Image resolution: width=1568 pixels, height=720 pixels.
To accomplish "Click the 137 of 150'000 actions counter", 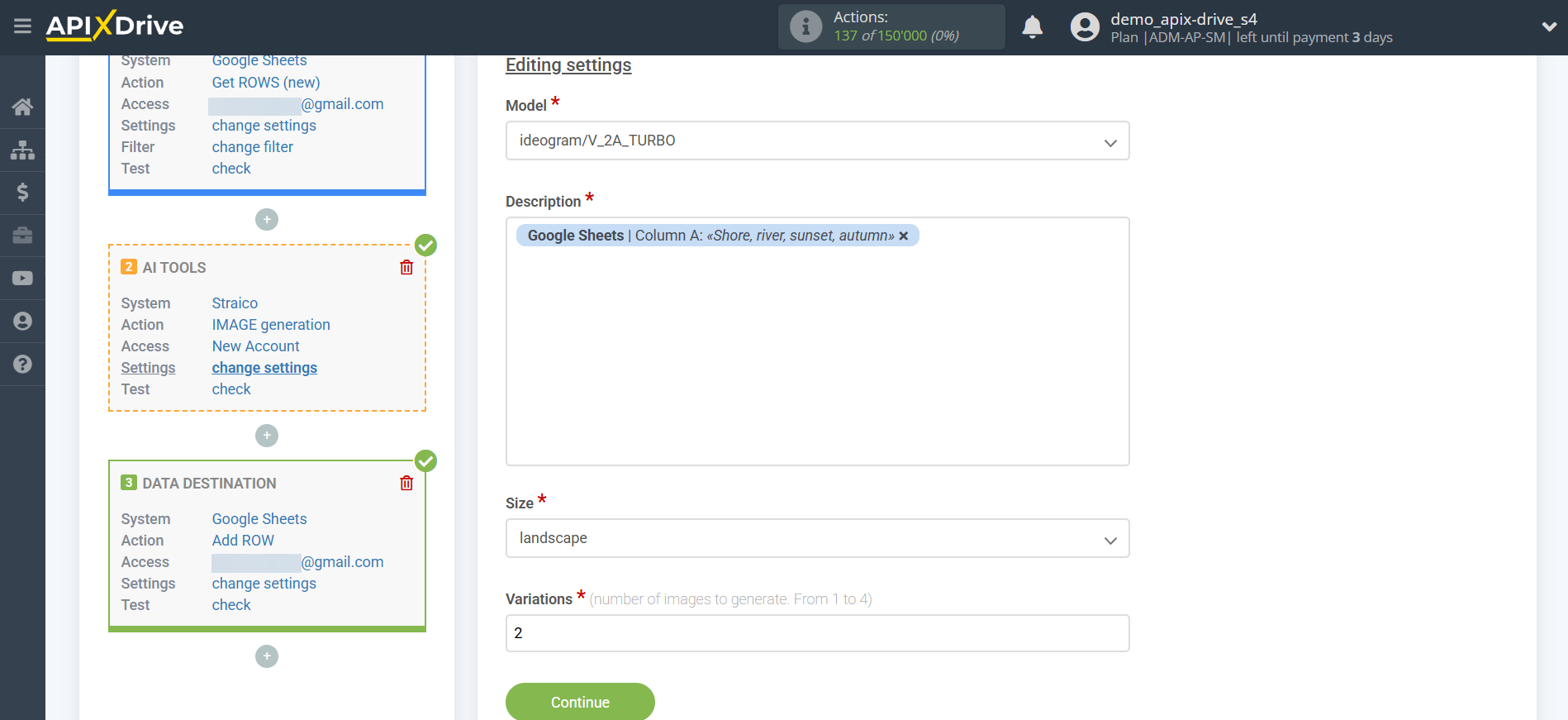I will [x=896, y=36].
